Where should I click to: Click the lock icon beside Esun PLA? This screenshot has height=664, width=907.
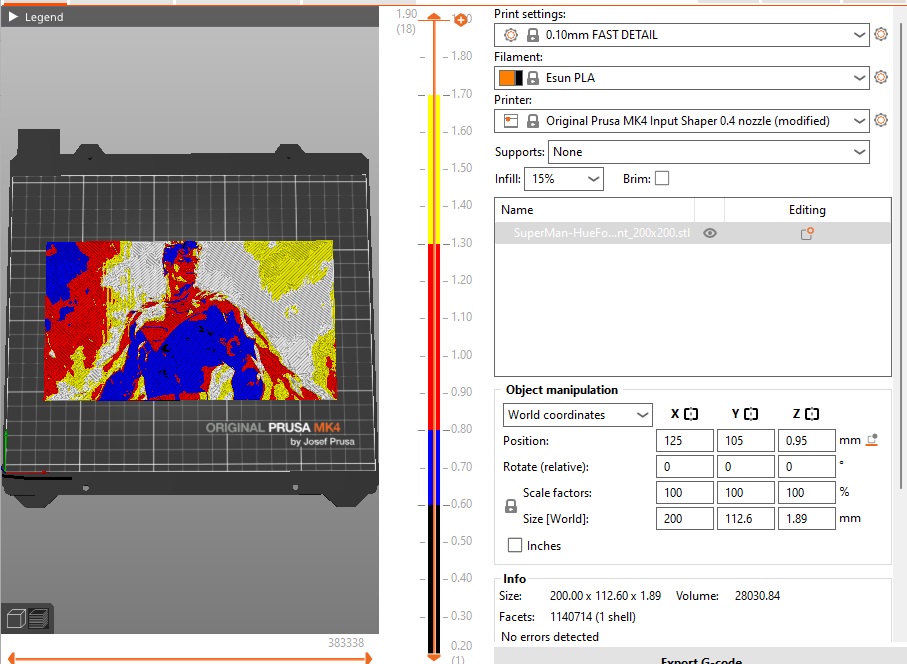pyautogui.click(x=533, y=78)
